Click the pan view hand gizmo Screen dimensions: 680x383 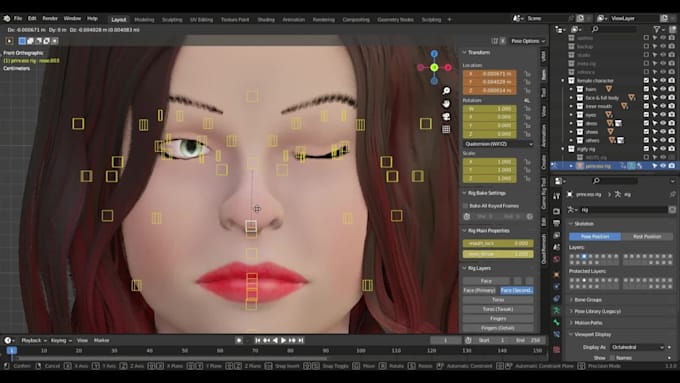click(x=446, y=104)
